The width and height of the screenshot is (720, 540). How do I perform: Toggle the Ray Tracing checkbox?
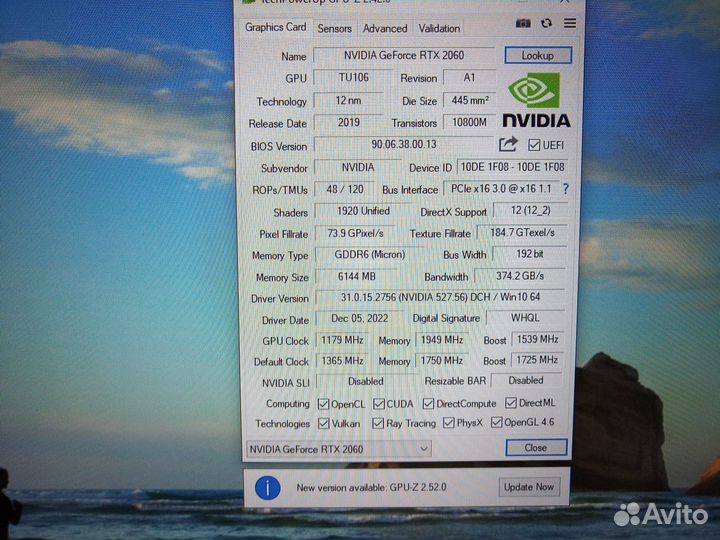[378, 423]
